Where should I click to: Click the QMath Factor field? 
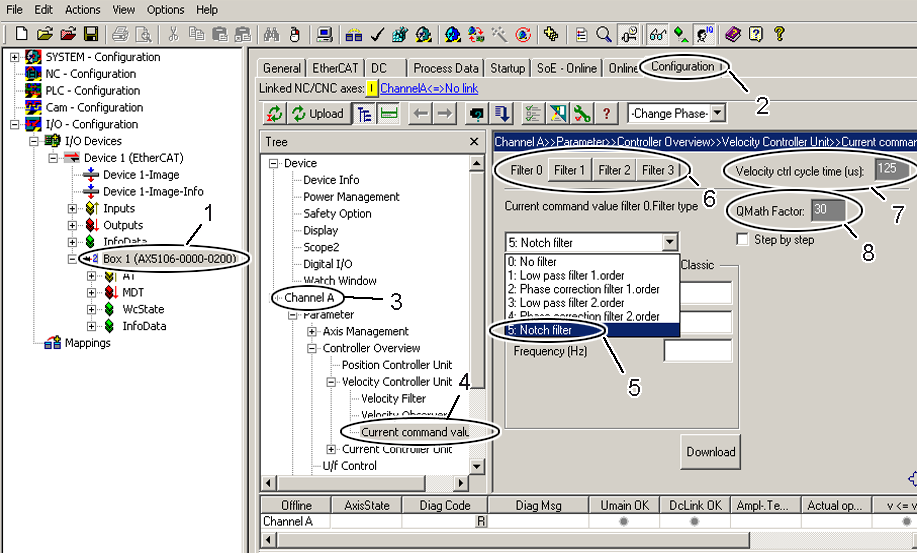click(x=828, y=211)
